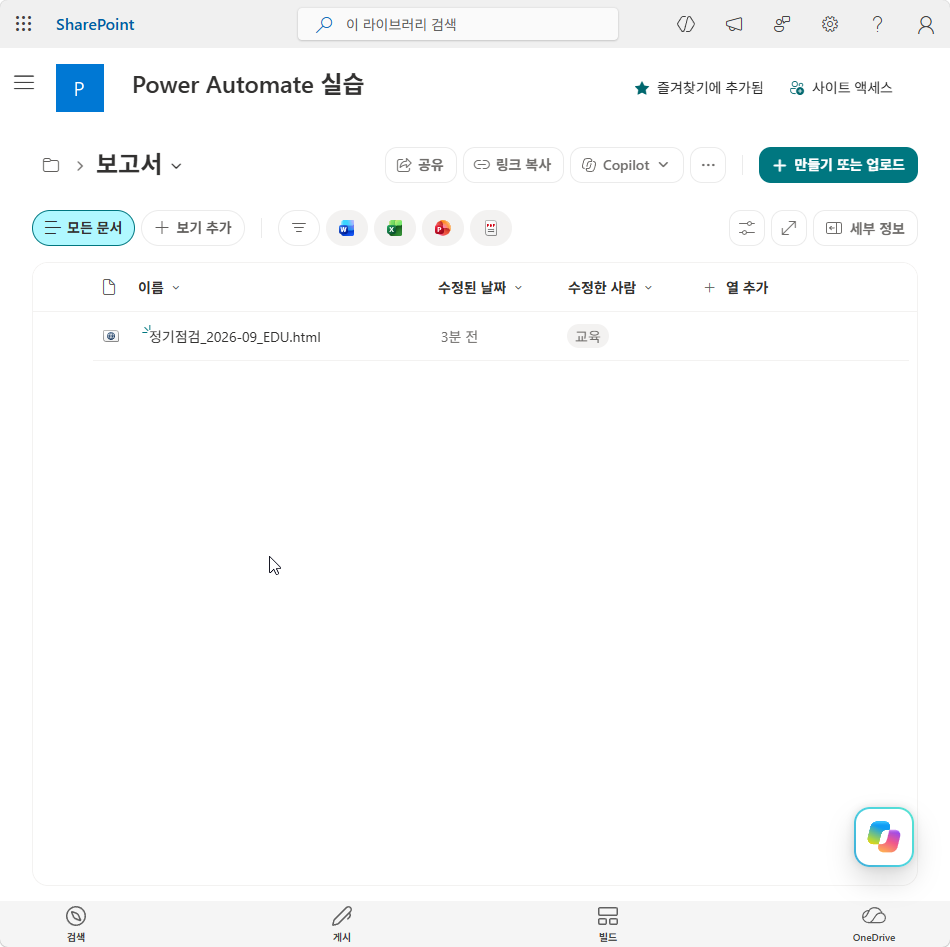Open the more actions ellipsis menu
Screen dimensions: 950x947
click(x=708, y=165)
